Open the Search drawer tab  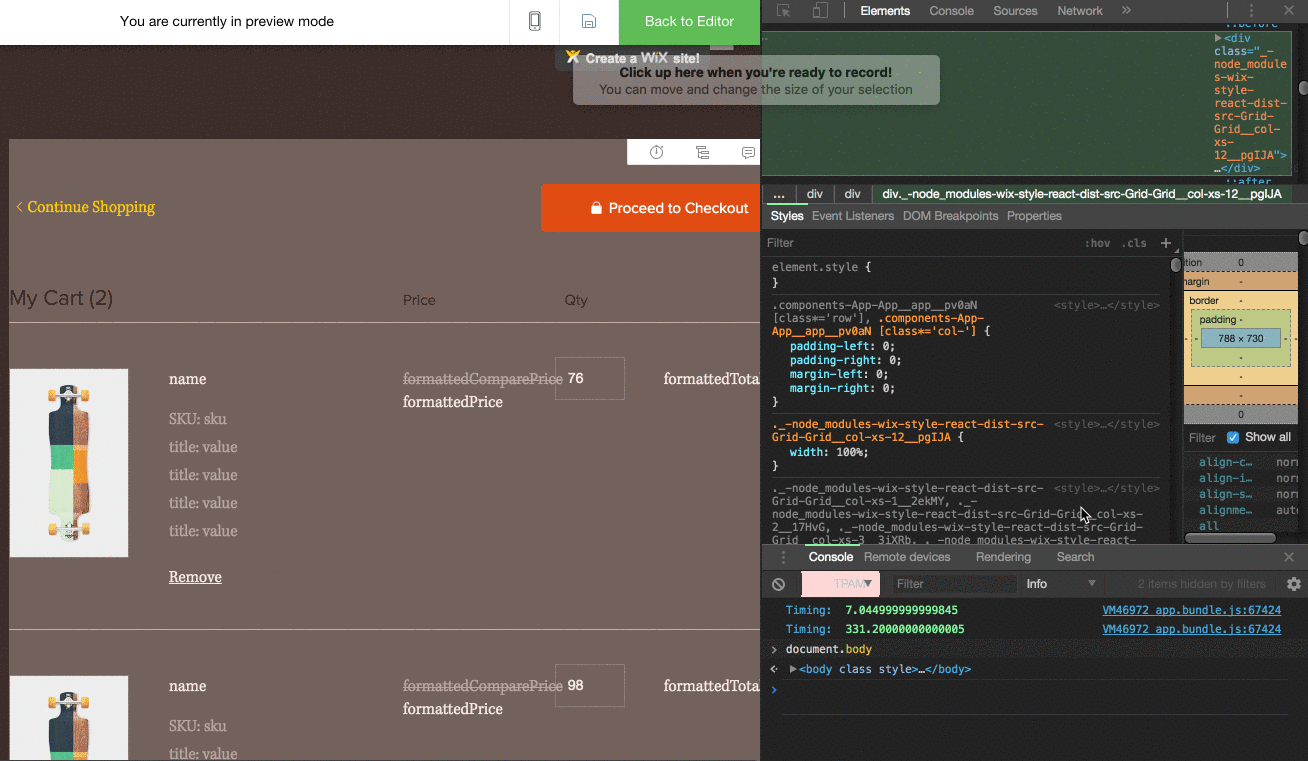[1075, 557]
